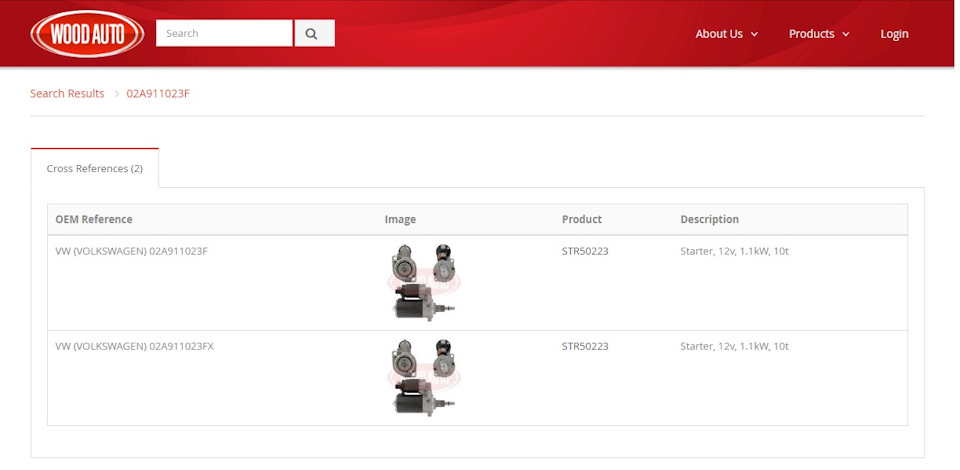960x470 pixels.
Task: Open starter image in 02A911023F row
Action: 424,282
